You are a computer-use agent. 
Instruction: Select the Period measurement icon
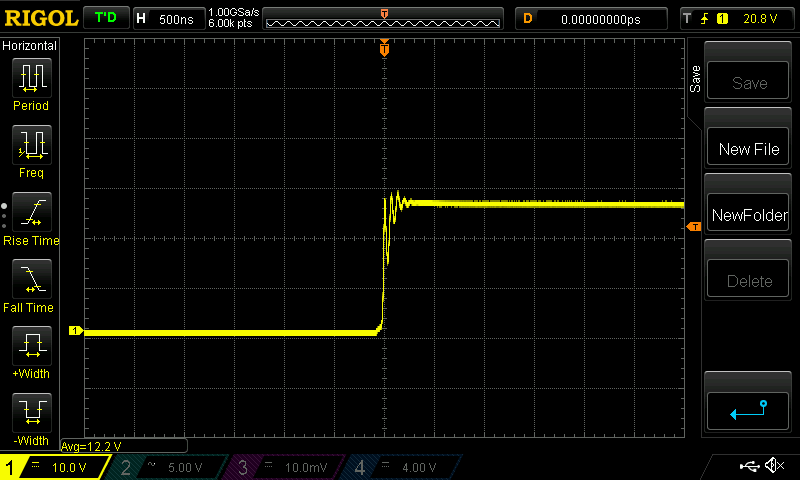30,78
